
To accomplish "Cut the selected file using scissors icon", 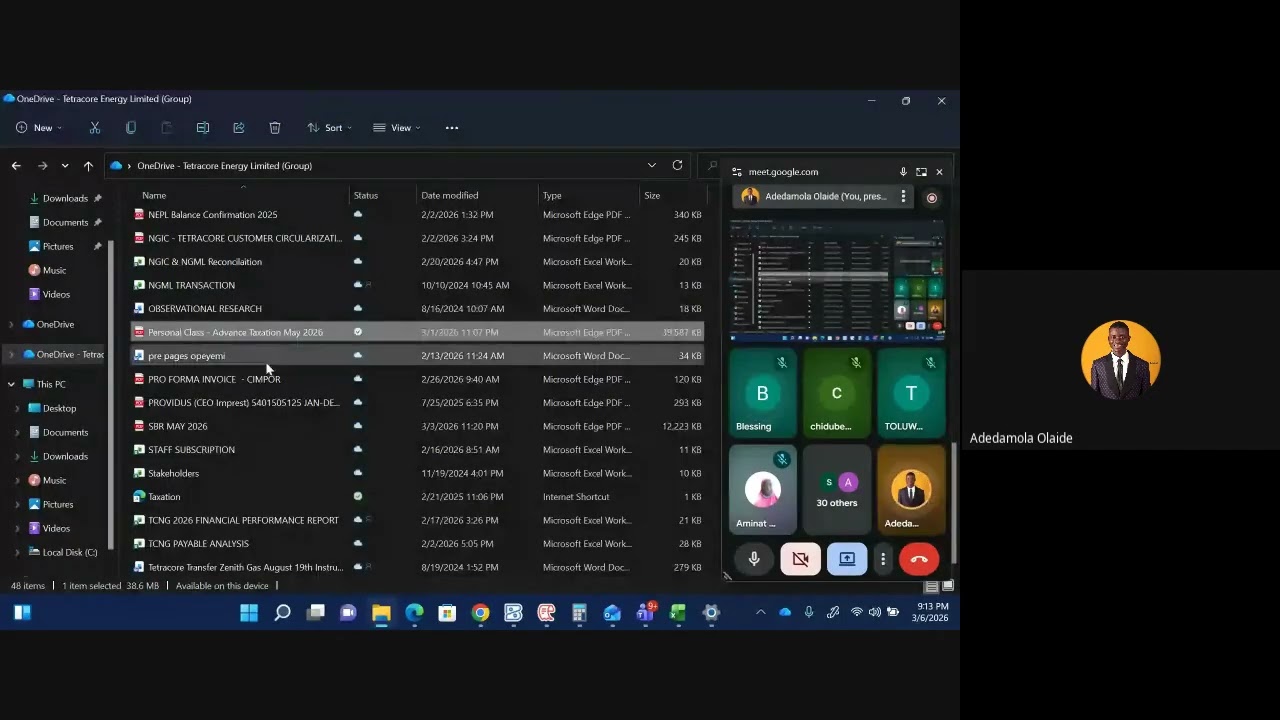I will [95, 128].
